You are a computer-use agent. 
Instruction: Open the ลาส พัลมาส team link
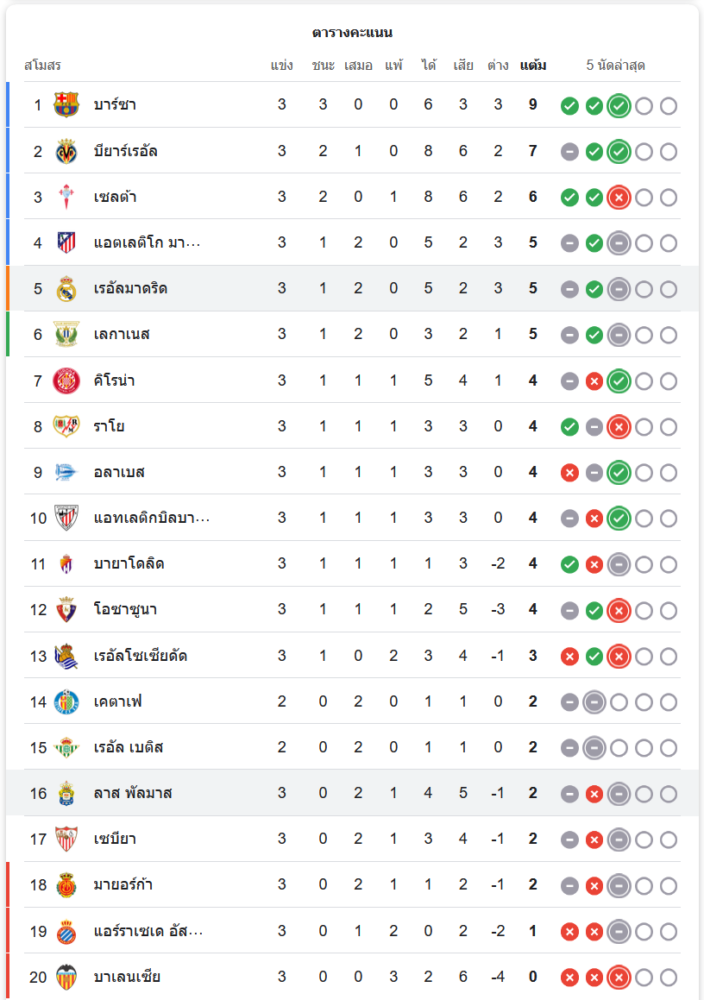click(x=133, y=793)
